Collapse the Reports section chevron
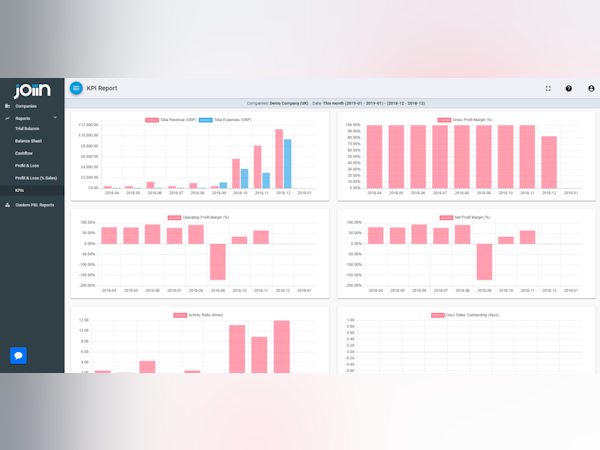Image resolution: width=600 pixels, height=450 pixels. (x=55, y=118)
